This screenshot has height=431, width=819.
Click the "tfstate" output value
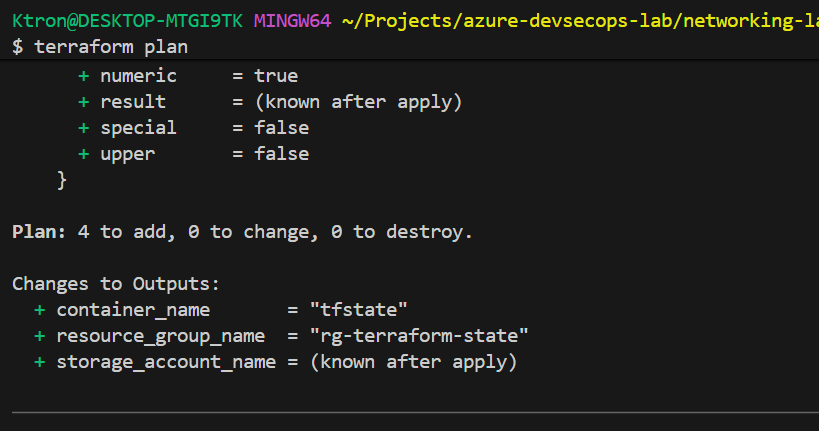358,310
